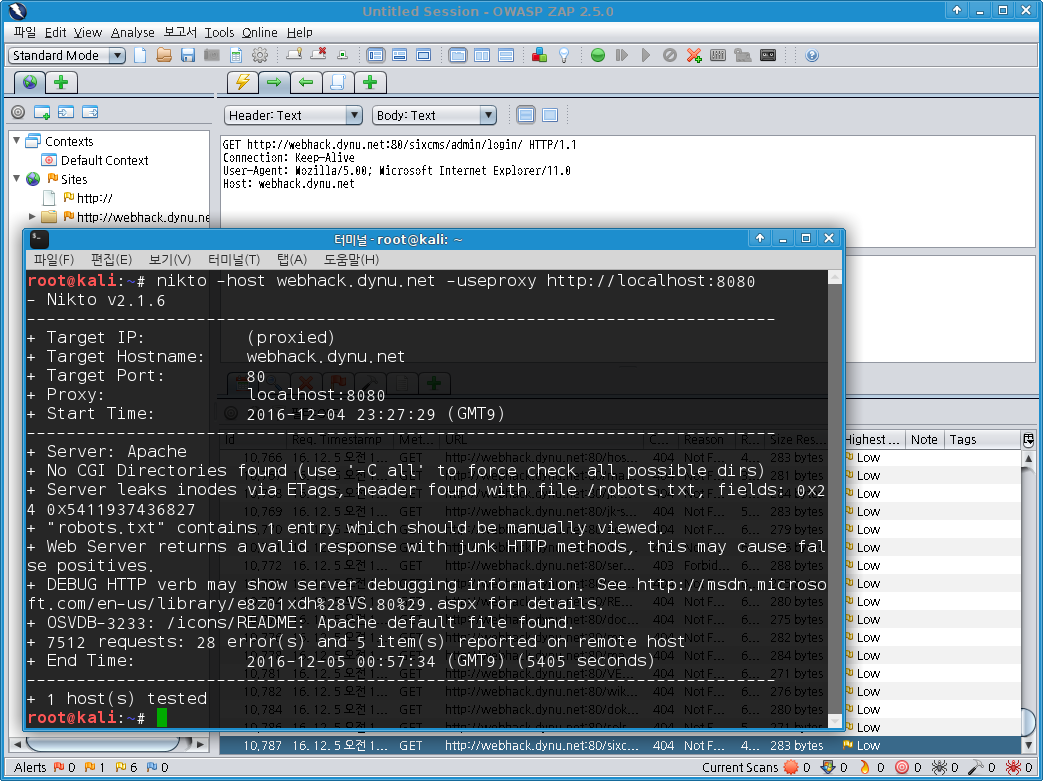Open Session Properties icon

235,55
